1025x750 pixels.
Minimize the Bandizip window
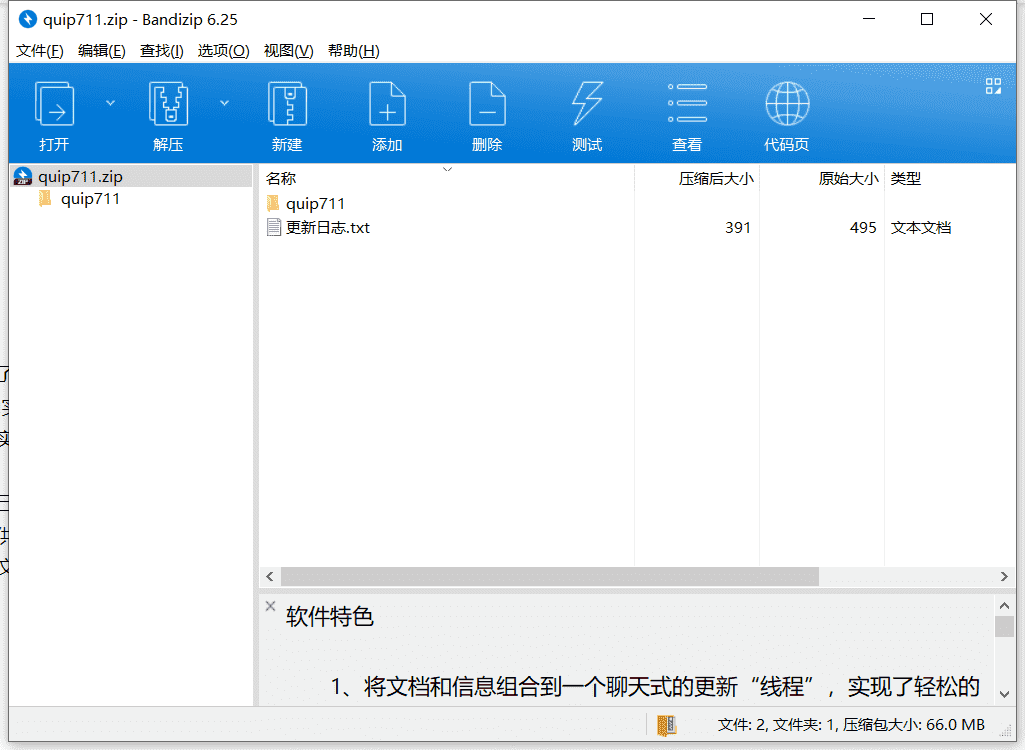point(869,20)
